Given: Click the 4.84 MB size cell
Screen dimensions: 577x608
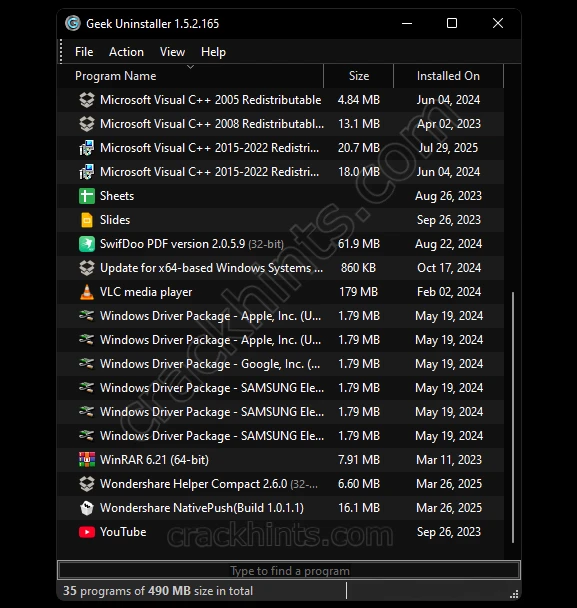Looking at the screenshot, I should [359, 100].
